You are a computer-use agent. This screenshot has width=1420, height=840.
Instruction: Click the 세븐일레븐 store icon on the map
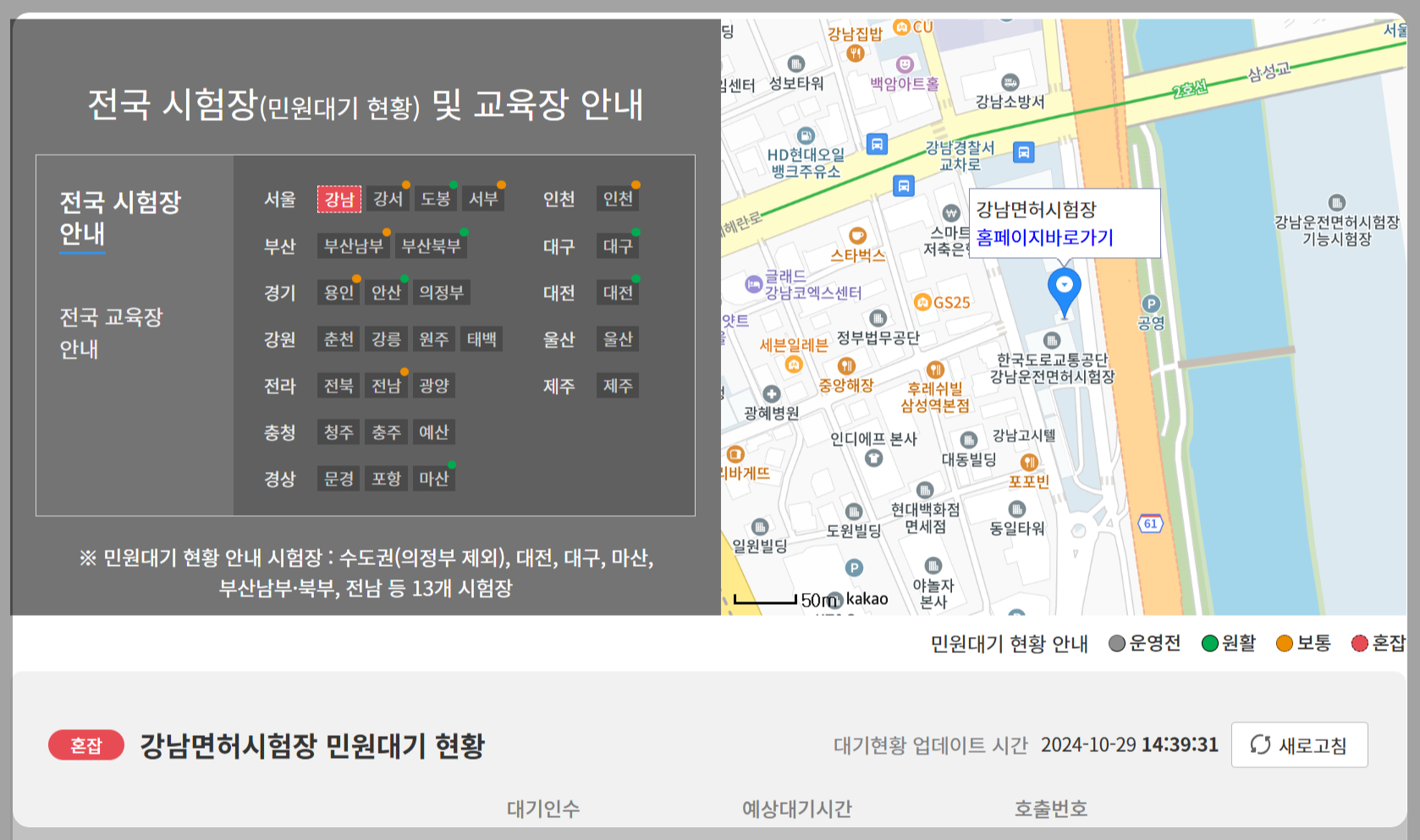pos(794,364)
